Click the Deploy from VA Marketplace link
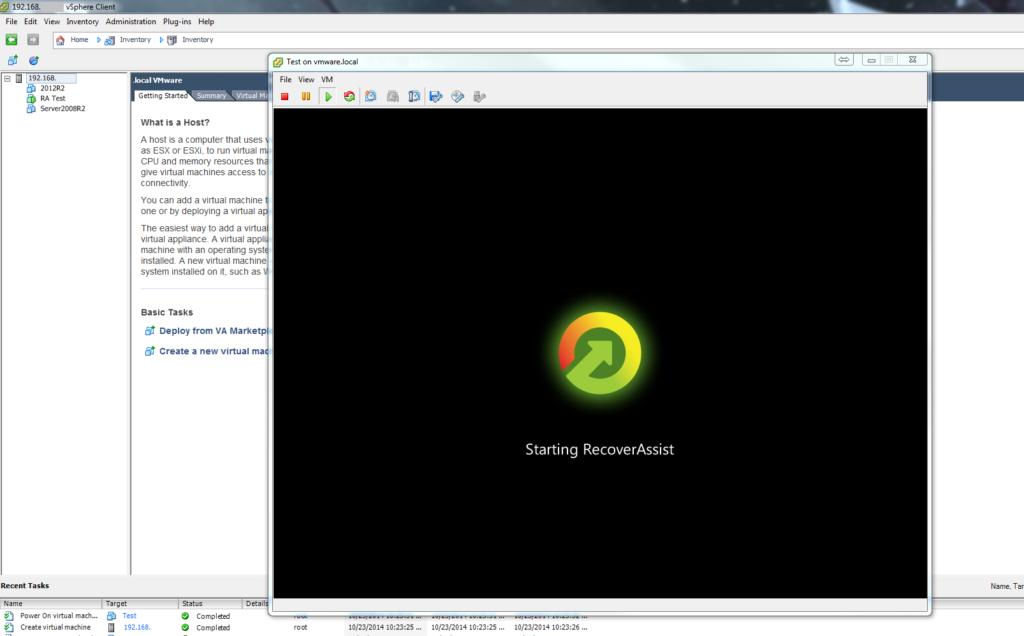1024x636 pixels. coord(216,330)
